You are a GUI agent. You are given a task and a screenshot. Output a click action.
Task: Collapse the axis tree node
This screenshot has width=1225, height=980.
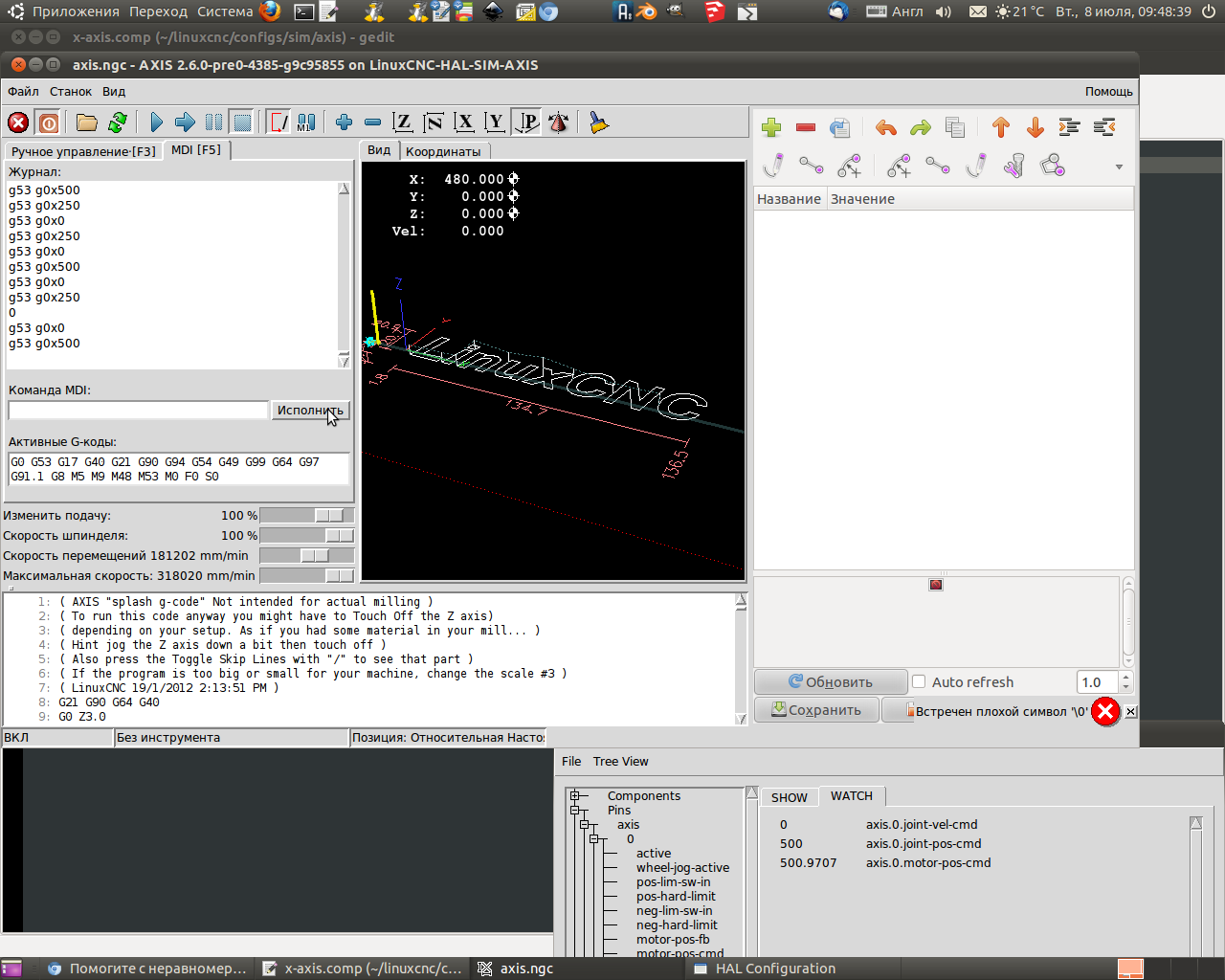point(585,825)
